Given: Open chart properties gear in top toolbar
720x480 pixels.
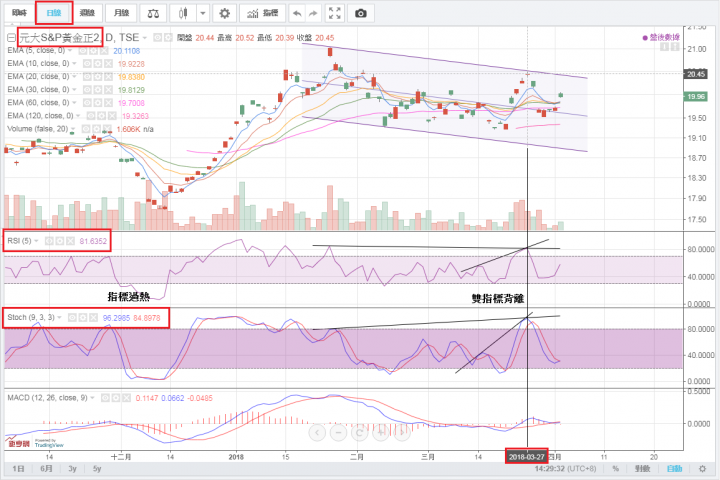Looking at the screenshot, I should (x=224, y=14).
